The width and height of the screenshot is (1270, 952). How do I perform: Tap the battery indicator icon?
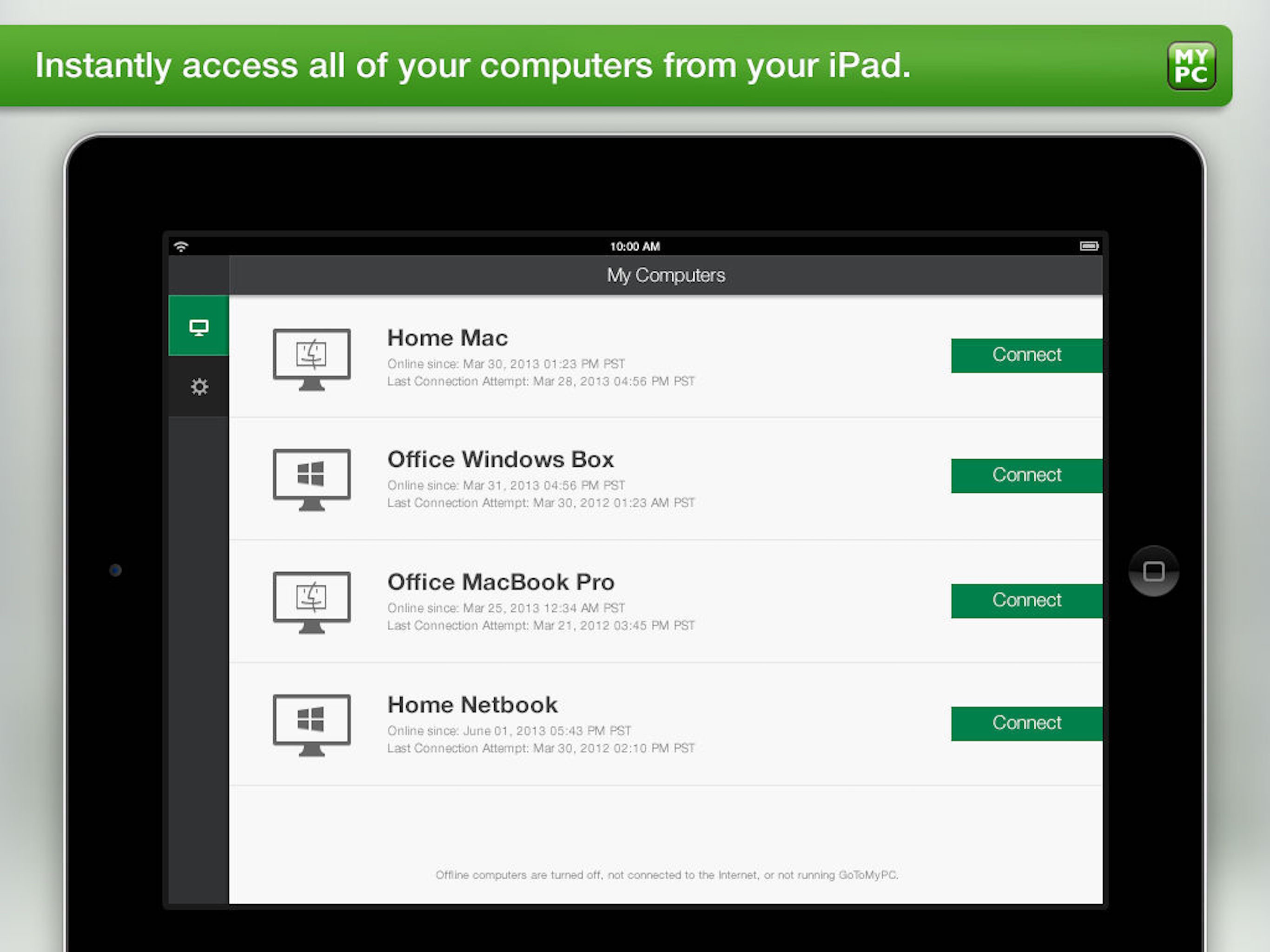[1089, 246]
